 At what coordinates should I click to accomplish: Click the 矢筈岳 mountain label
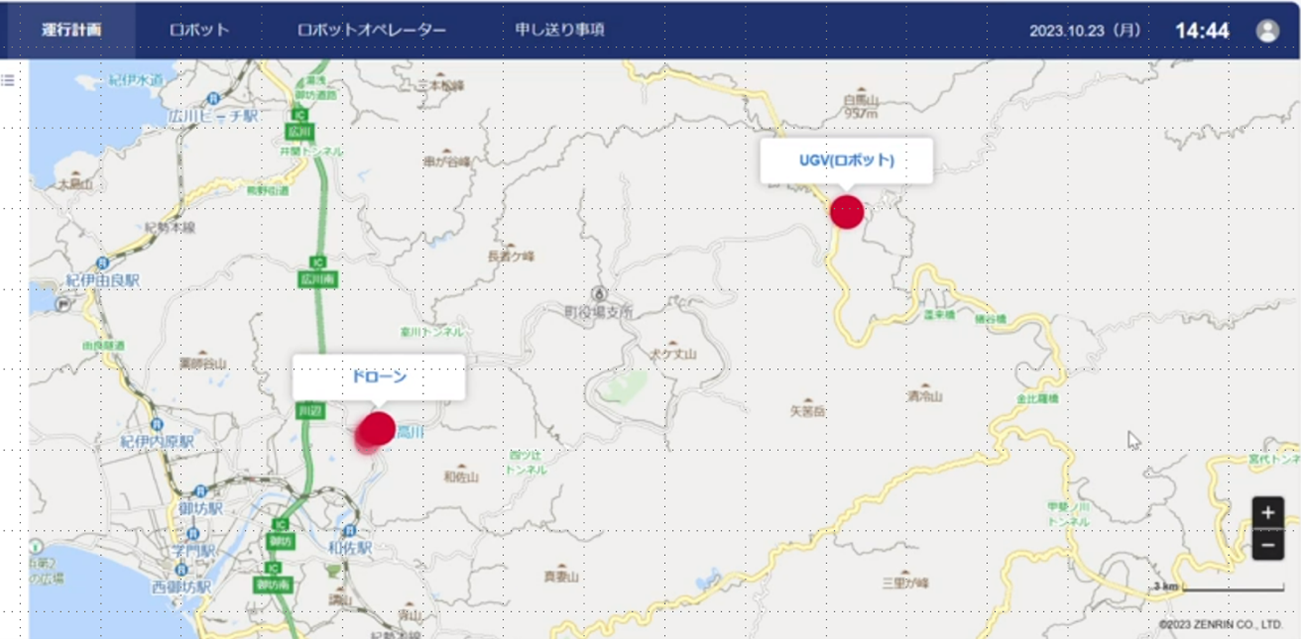click(x=807, y=411)
